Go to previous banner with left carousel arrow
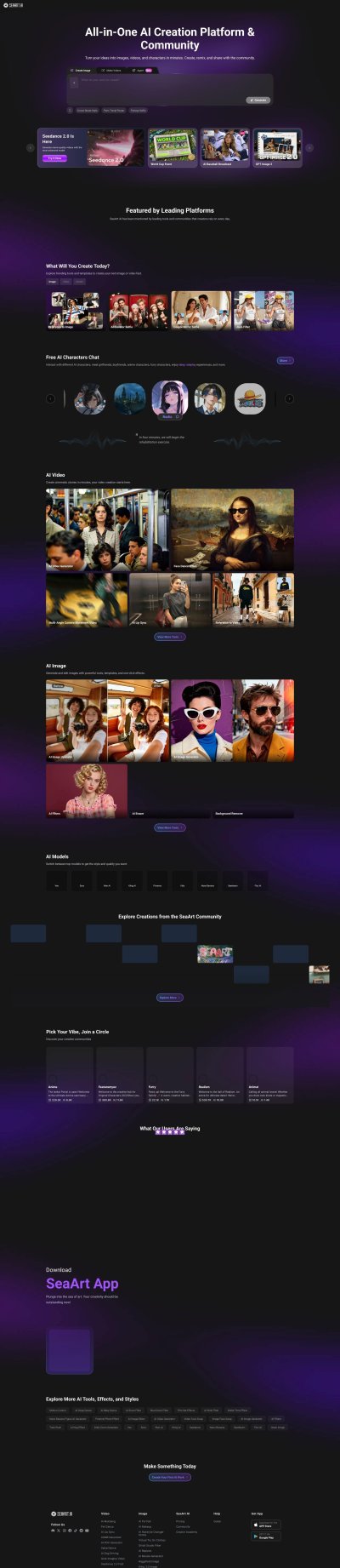This screenshot has width=340, height=1568. tap(31, 148)
